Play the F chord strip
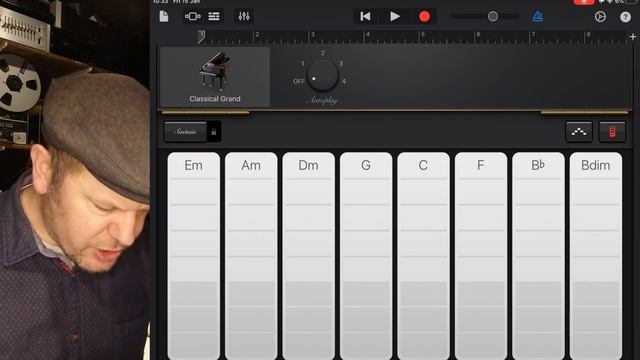640x360 pixels. coord(481,256)
